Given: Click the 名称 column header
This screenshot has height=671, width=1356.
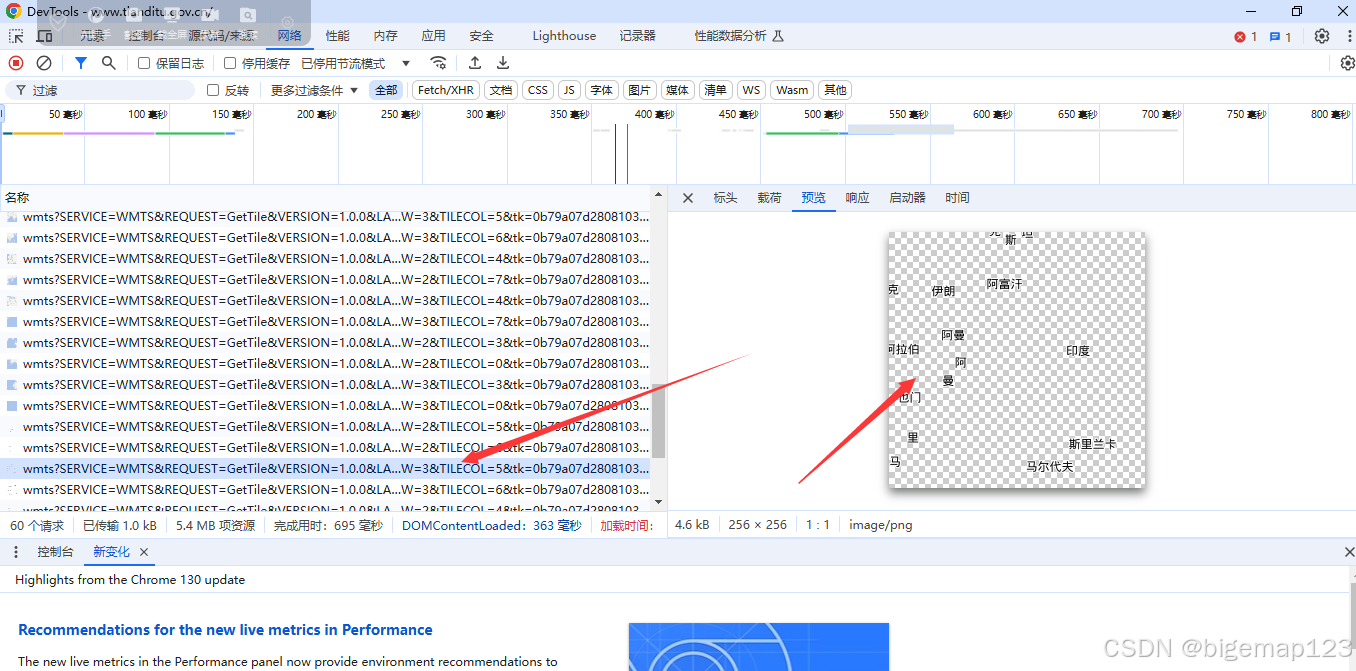Looking at the screenshot, I should [17, 198].
